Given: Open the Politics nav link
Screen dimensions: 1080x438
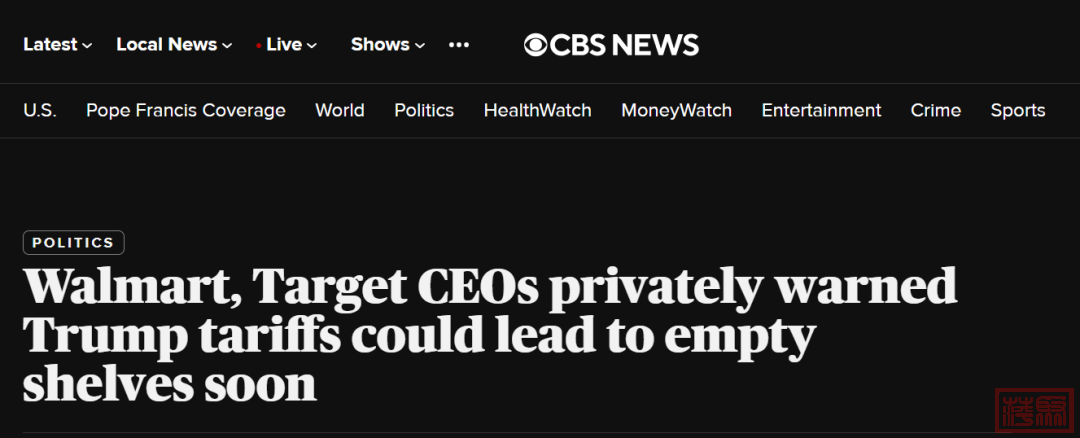Looking at the screenshot, I should pyautogui.click(x=424, y=110).
